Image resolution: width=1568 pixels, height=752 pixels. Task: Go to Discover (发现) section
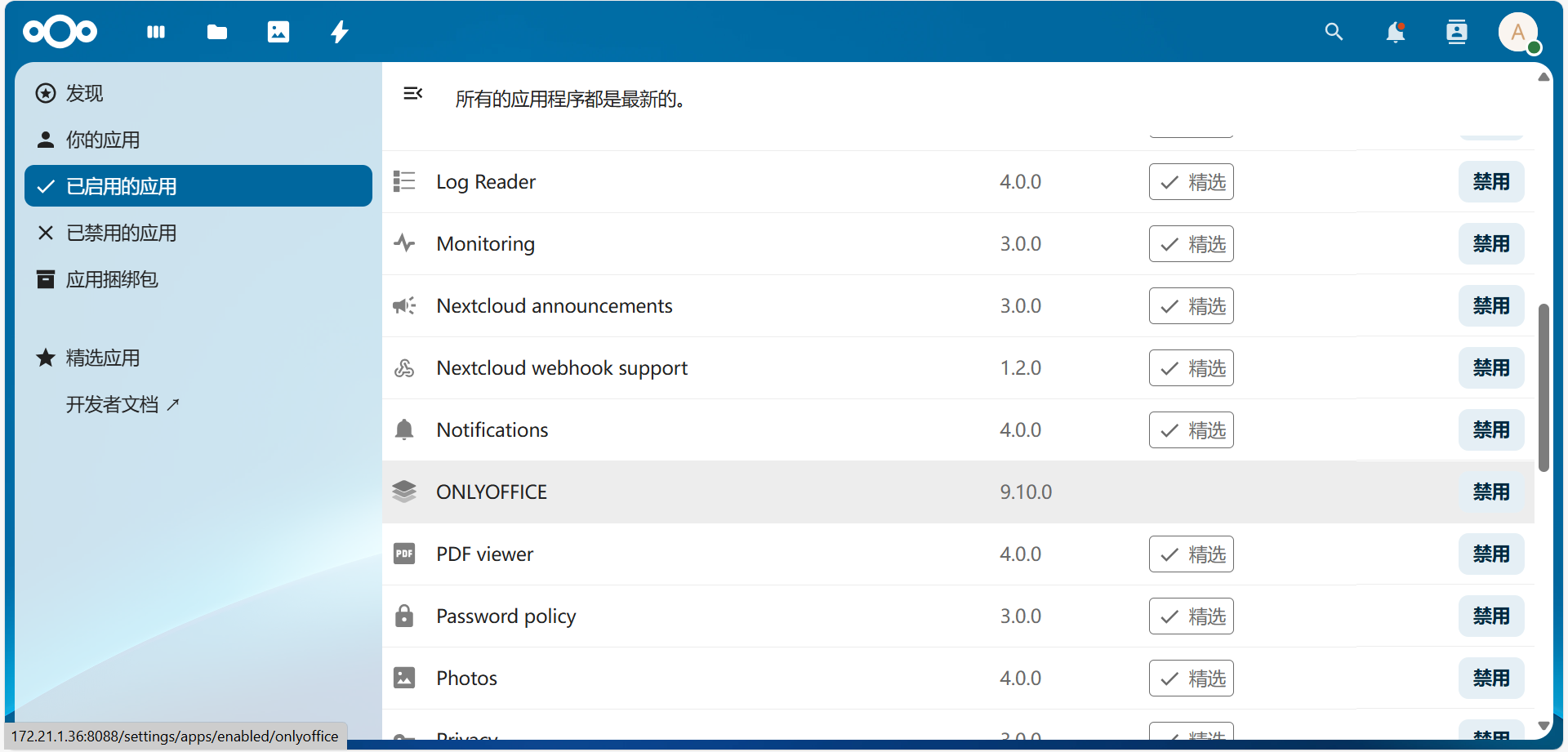(198, 93)
